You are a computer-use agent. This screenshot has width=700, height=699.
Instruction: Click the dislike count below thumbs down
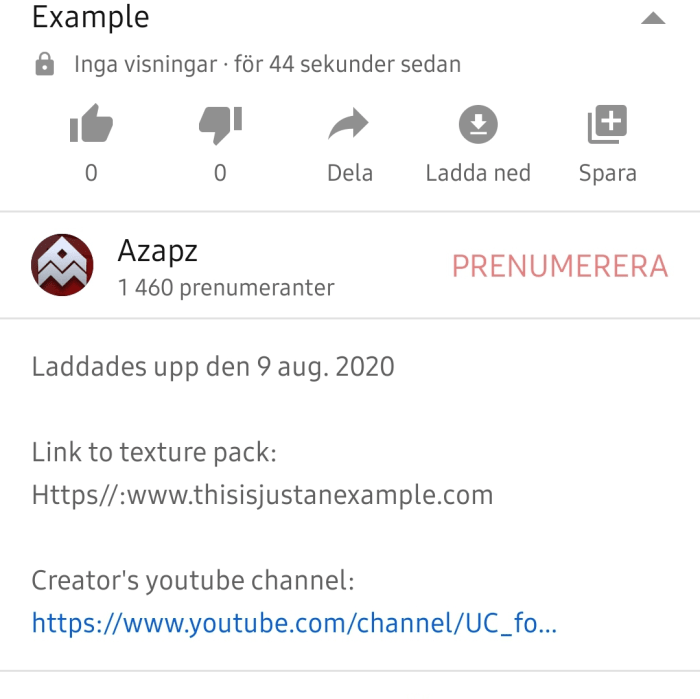(220, 173)
